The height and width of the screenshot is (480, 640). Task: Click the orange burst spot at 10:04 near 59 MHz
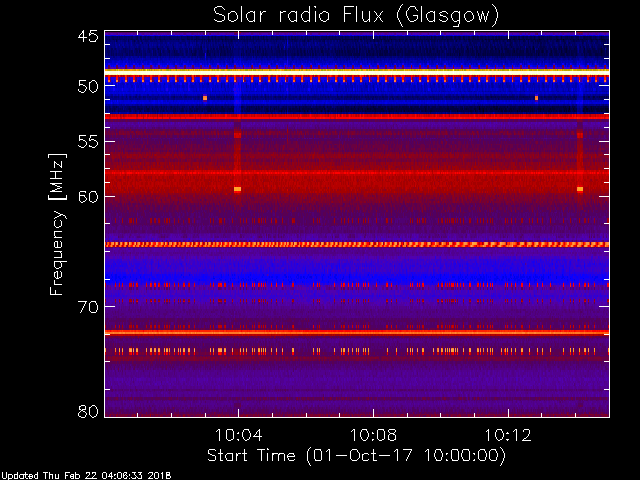[238, 189]
